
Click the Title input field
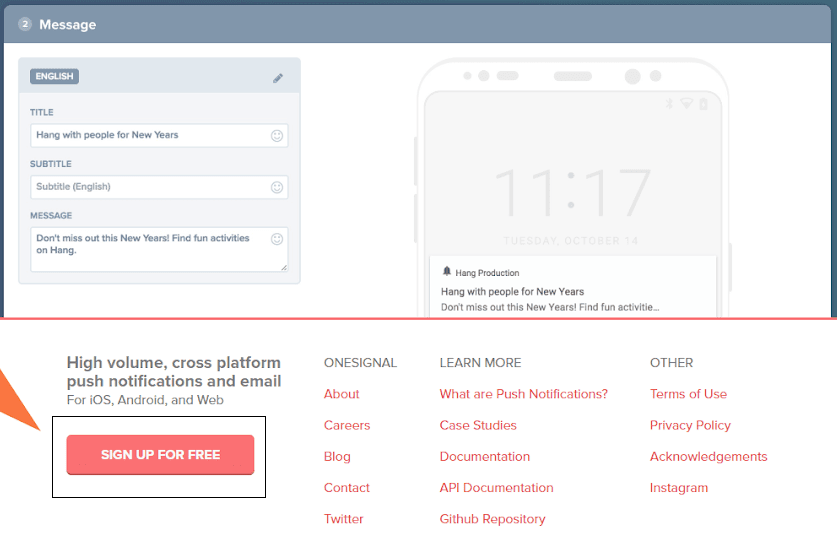pyautogui.click(x=159, y=136)
